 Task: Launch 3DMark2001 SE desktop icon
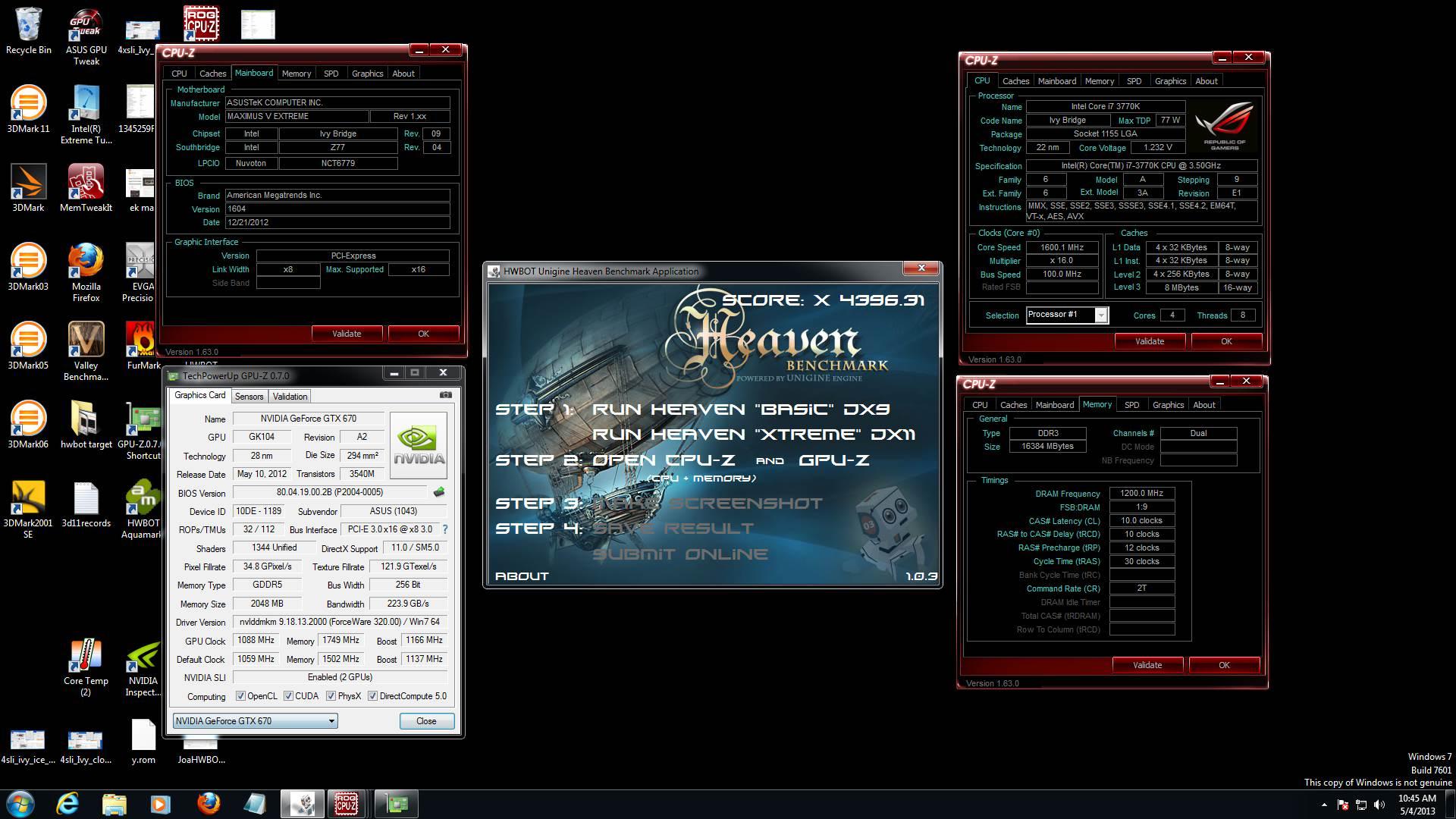click(28, 510)
